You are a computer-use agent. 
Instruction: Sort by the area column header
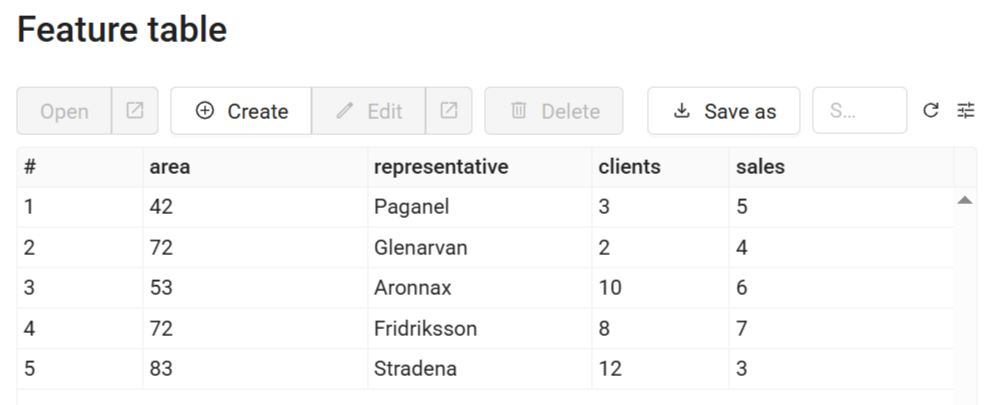169,167
